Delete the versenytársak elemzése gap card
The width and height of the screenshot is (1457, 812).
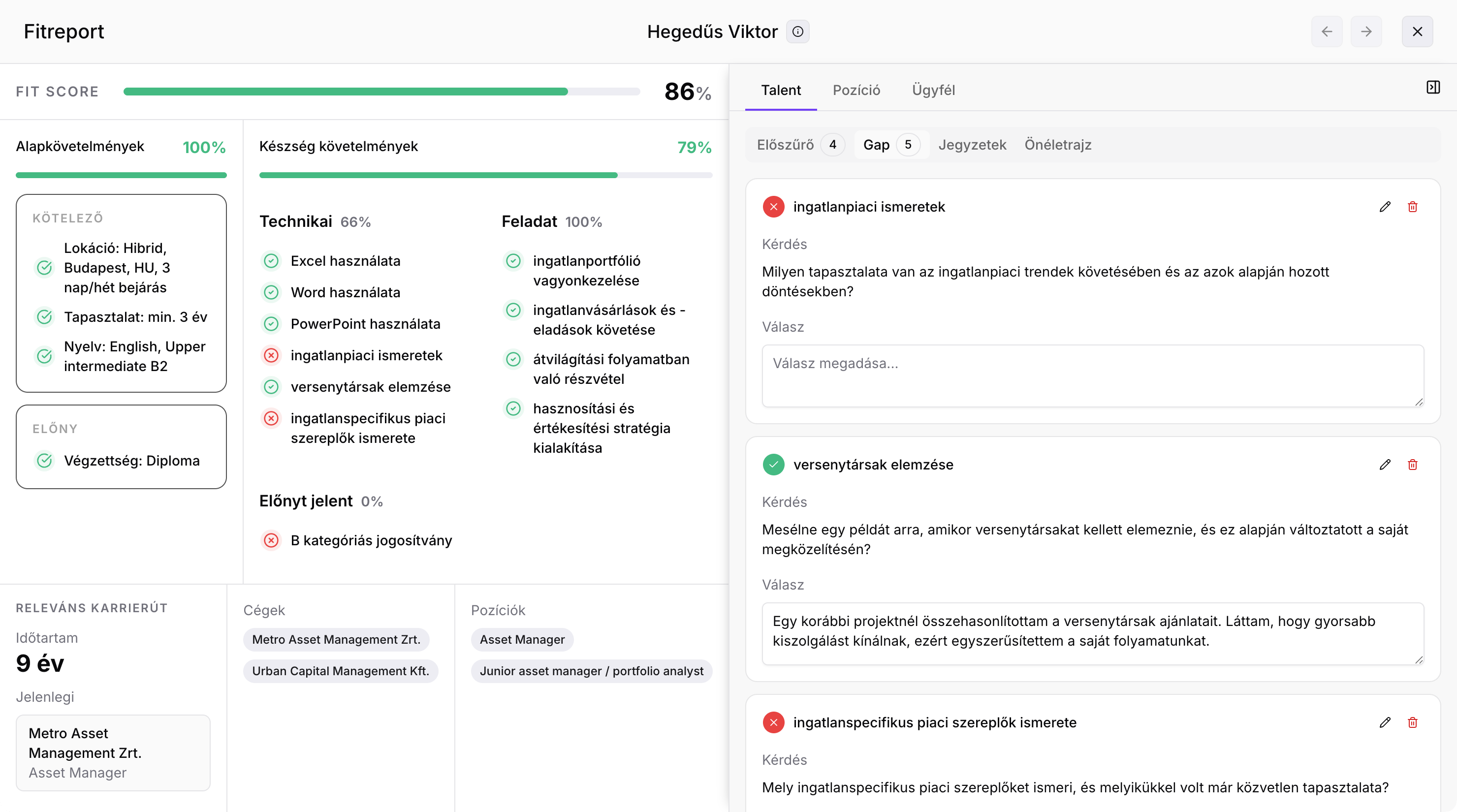pyautogui.click(x=1412, y=465)
